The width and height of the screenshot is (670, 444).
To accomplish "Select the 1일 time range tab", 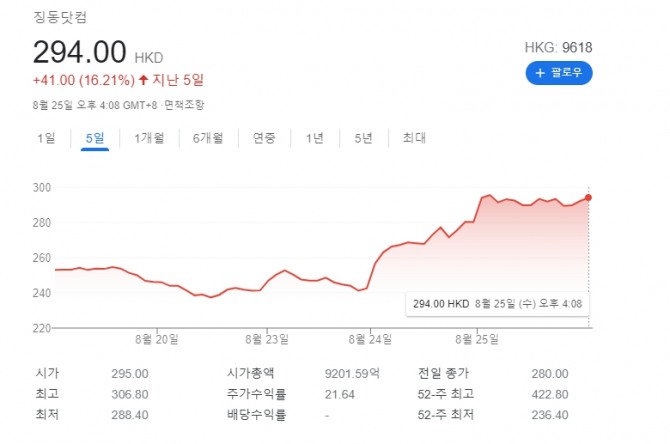I will [x=46, y=138].
